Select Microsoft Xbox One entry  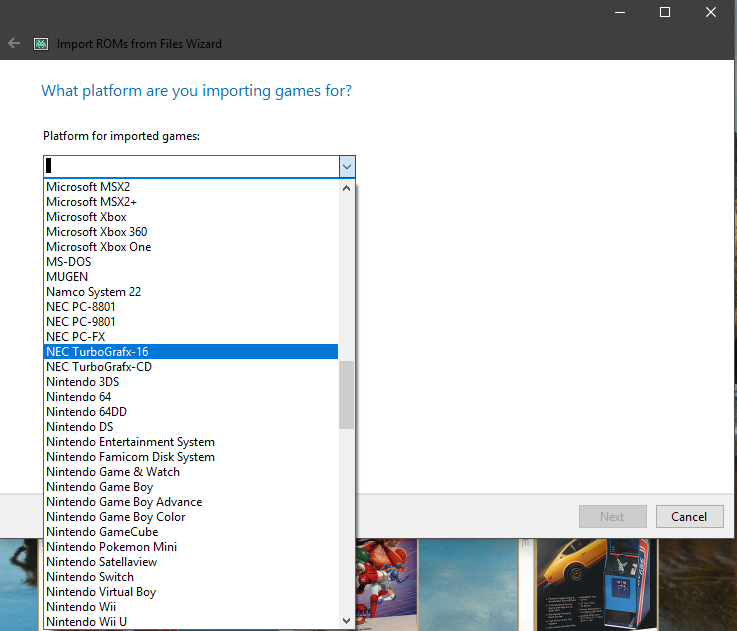coord(191,247)
